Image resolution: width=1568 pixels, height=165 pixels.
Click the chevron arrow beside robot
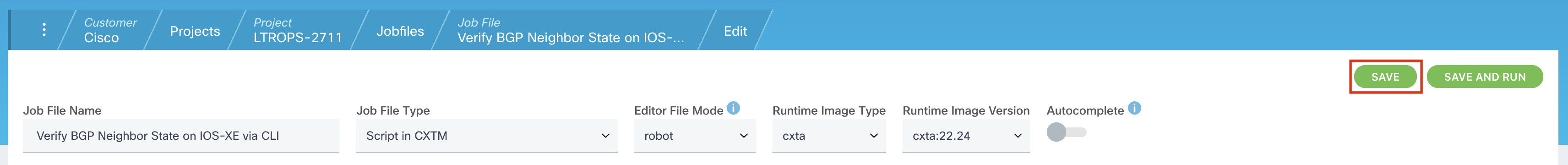[743, 136]
